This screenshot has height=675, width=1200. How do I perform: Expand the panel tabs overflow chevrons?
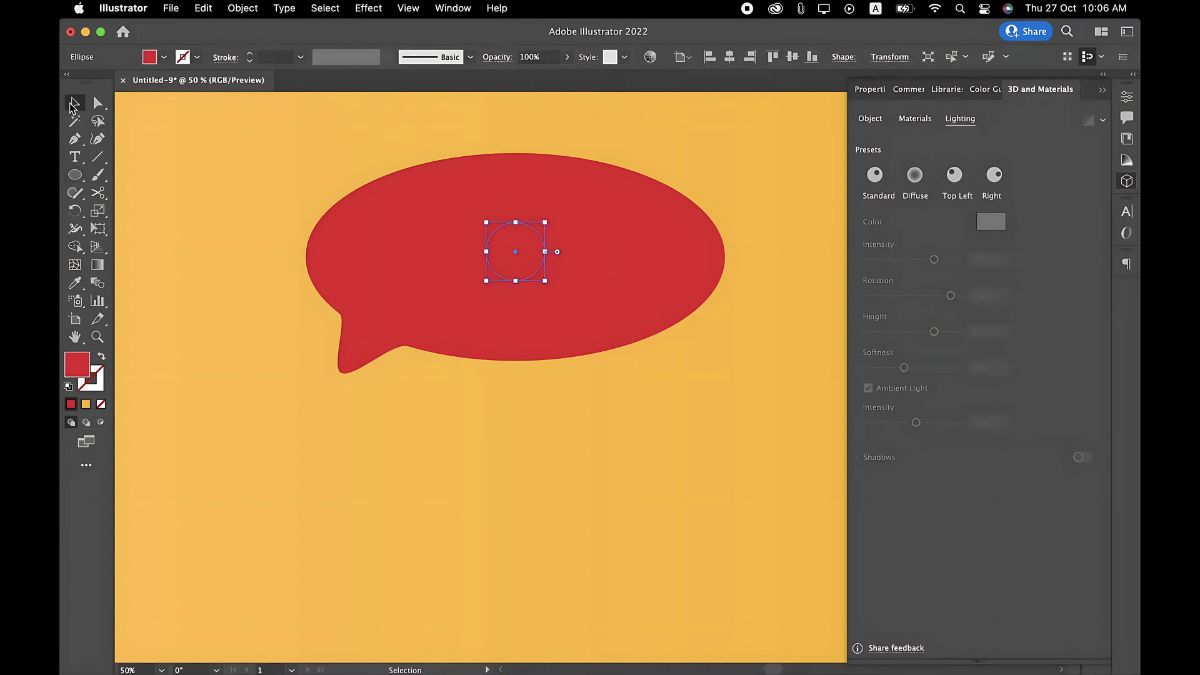click(x=1102, y=89)
